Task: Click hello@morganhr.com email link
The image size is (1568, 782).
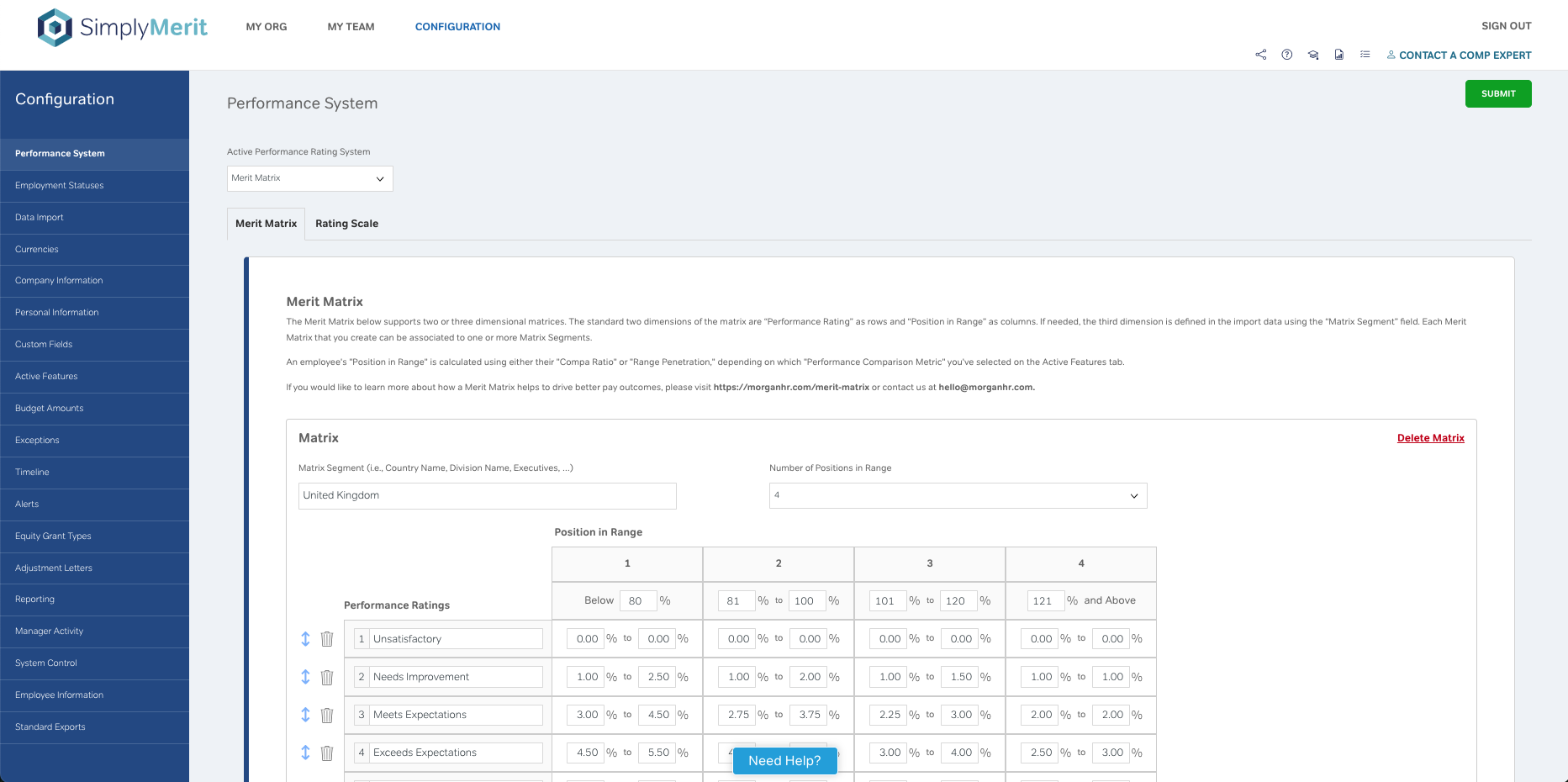Action: (x=986, y=388)
